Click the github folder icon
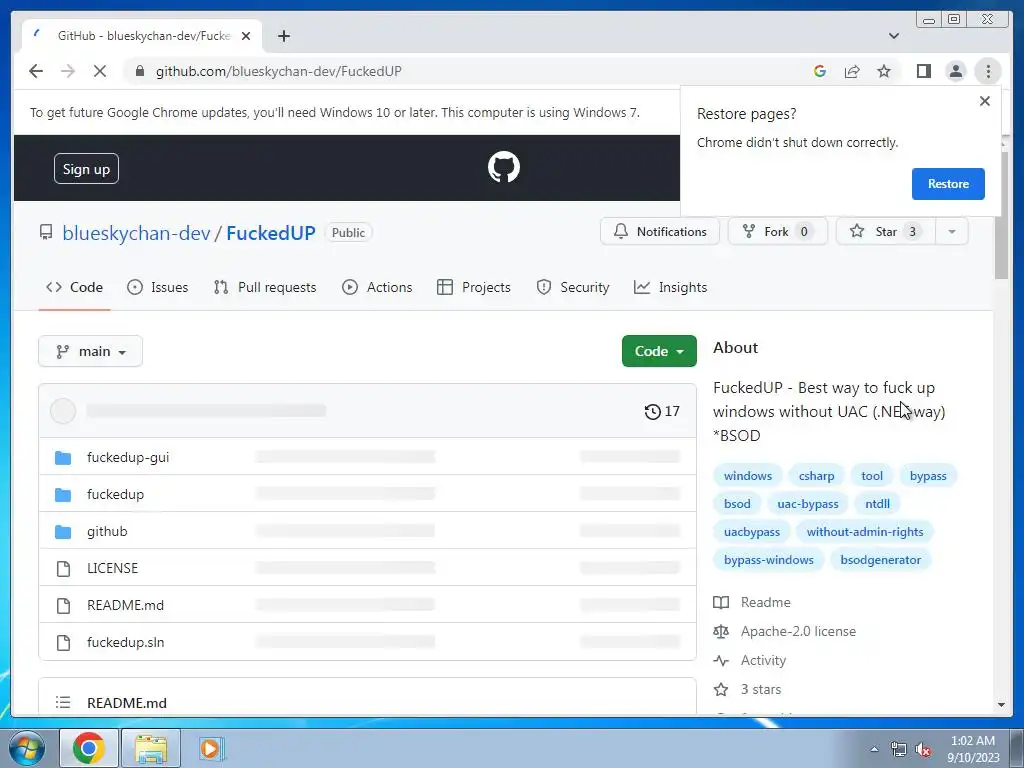This screenshot has height=768, width=1024. [x=63, y=532]
